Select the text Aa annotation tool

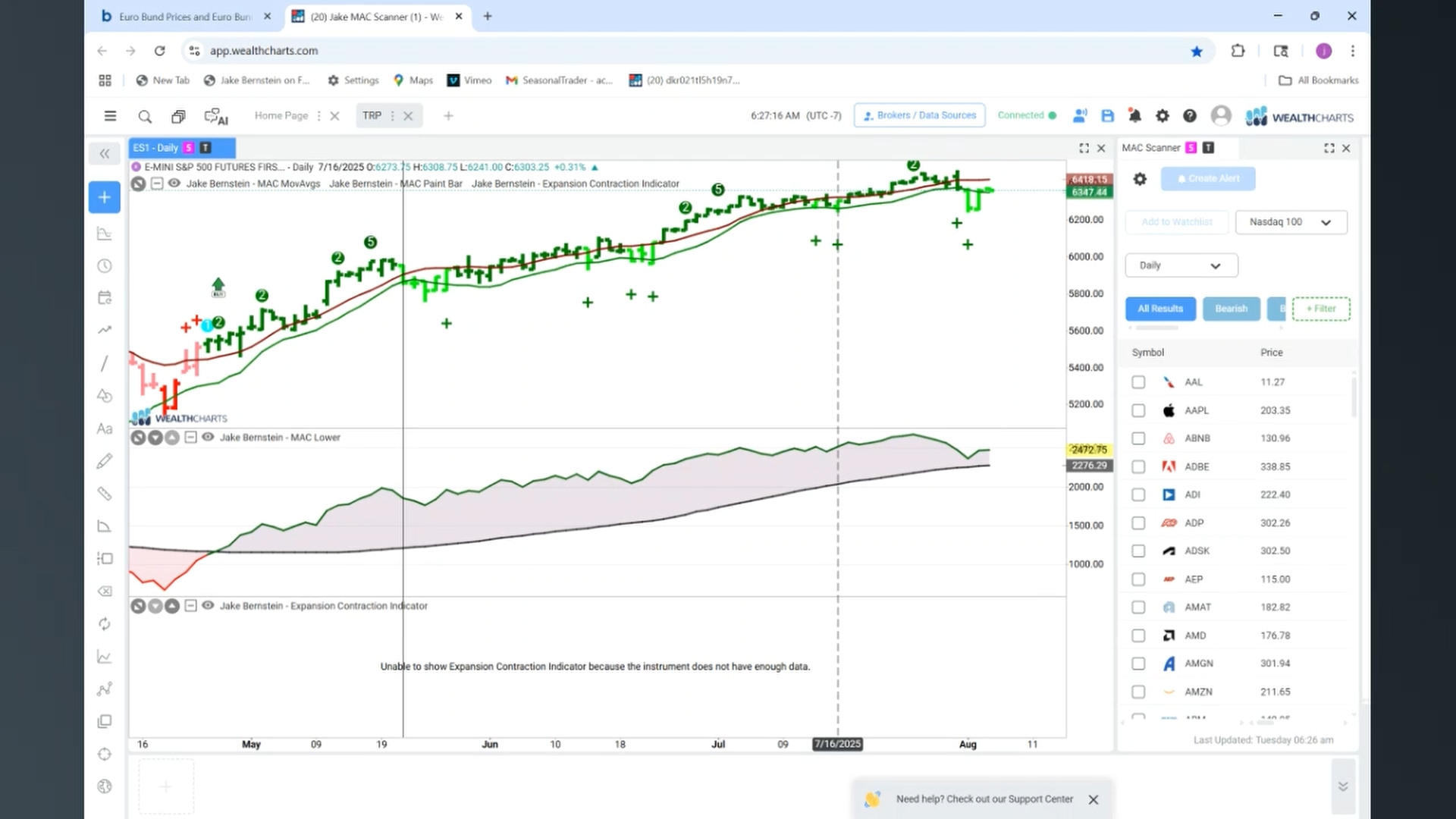[x=105, y=428]
